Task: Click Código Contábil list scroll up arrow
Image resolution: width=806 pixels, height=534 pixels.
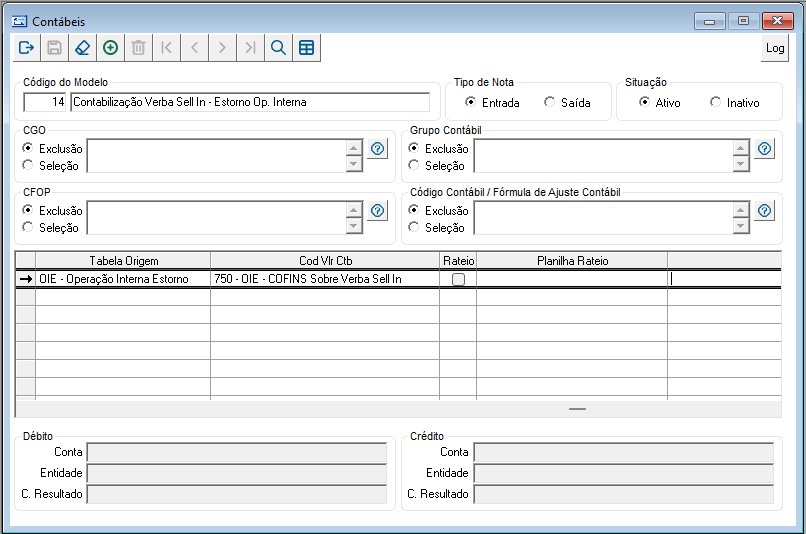Action: tap(740, 210)
